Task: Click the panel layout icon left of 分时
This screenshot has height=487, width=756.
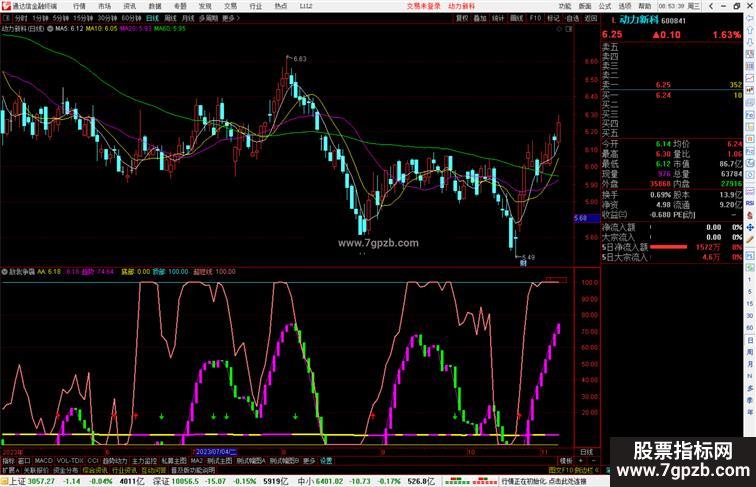Action: [7, 18]
